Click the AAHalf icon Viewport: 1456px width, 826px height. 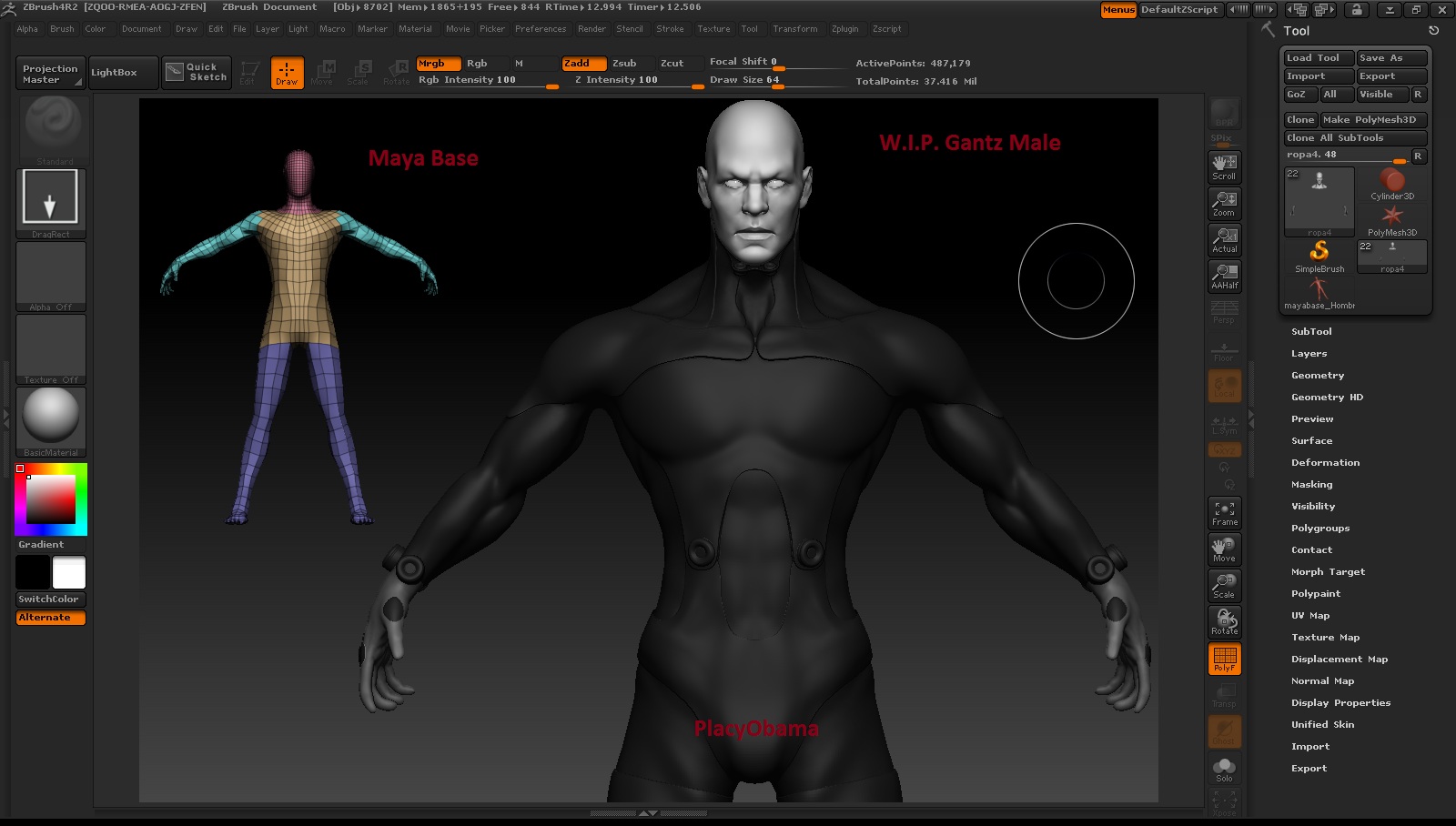[1224, 276]
